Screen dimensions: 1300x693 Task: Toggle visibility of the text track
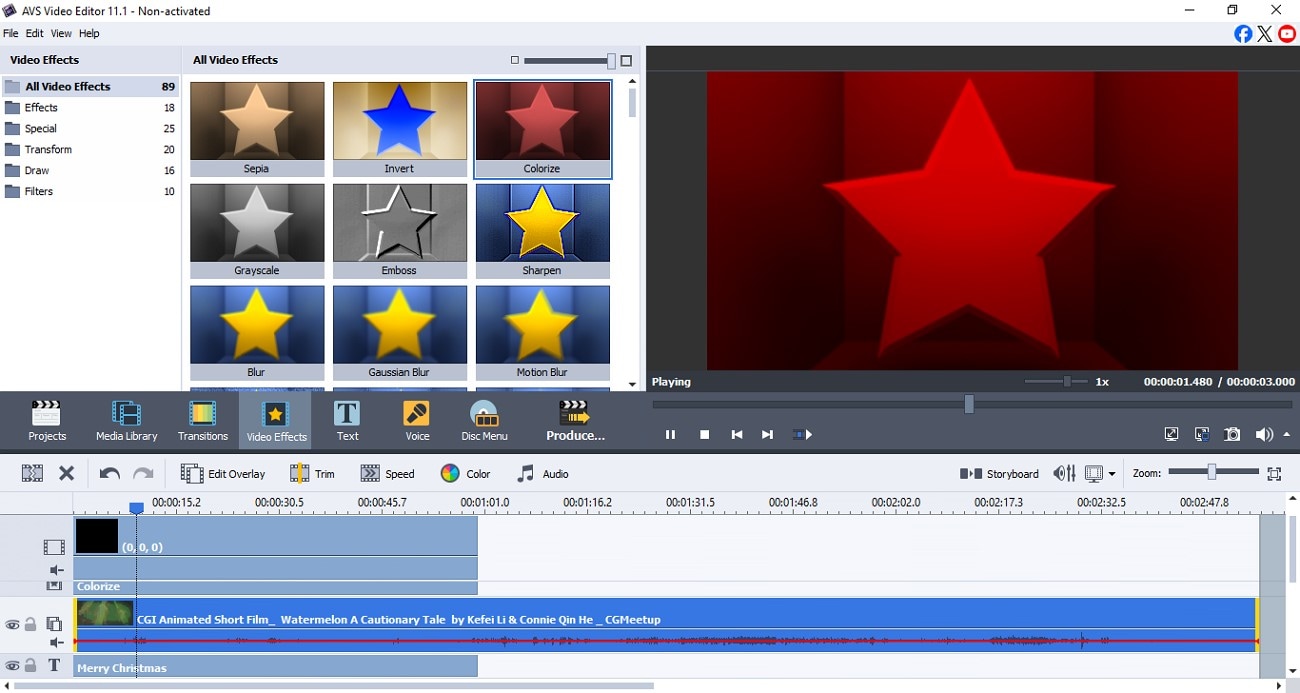pyautogui.click(x=12, y=666)
